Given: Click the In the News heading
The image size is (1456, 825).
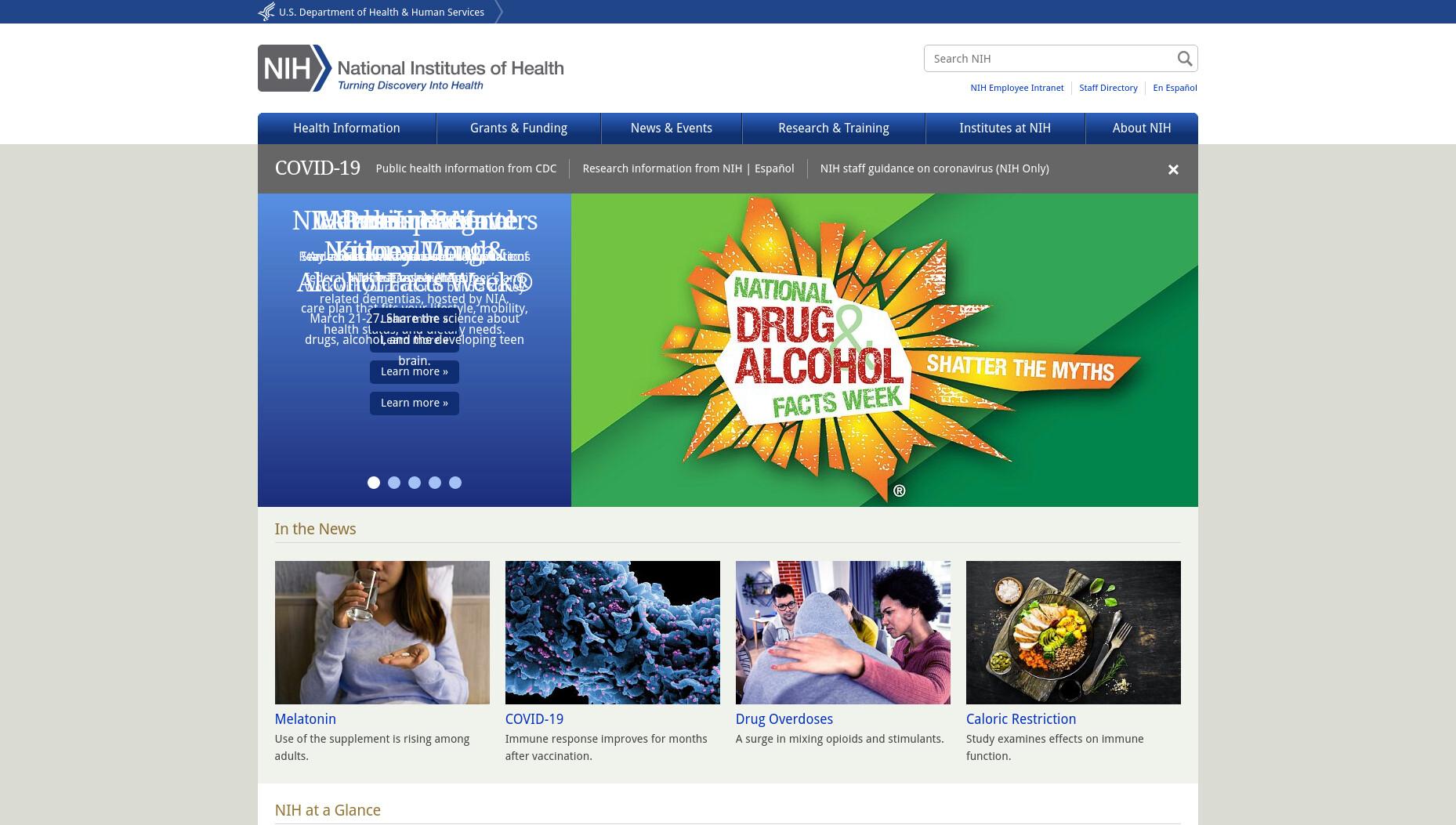Looking at the screenshot, I should [x=315, y=529].
